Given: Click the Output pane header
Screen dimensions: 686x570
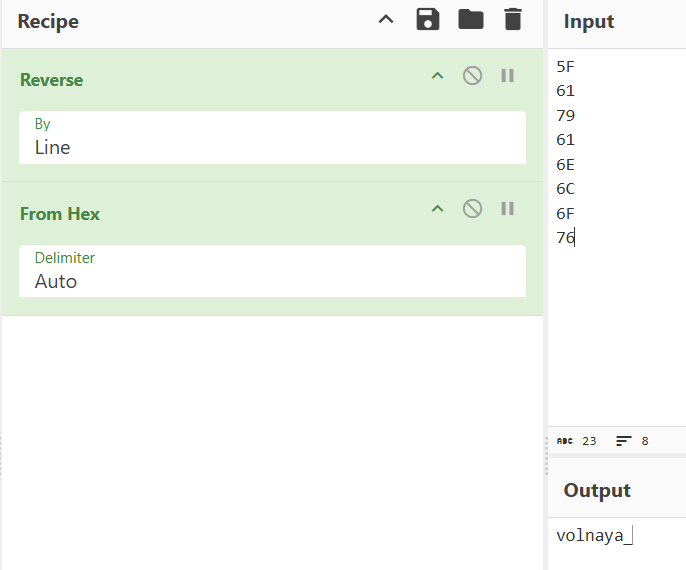Looking at the screenshot, I should pyautogui.click(x=597, y=490).
